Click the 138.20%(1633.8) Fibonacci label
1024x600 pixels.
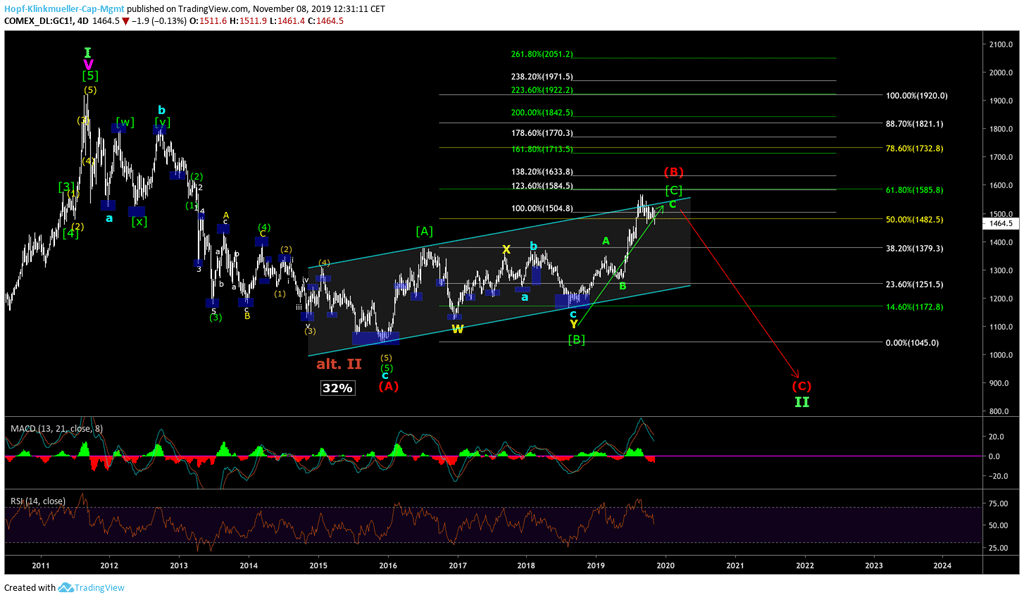click(x=542, y=172)
